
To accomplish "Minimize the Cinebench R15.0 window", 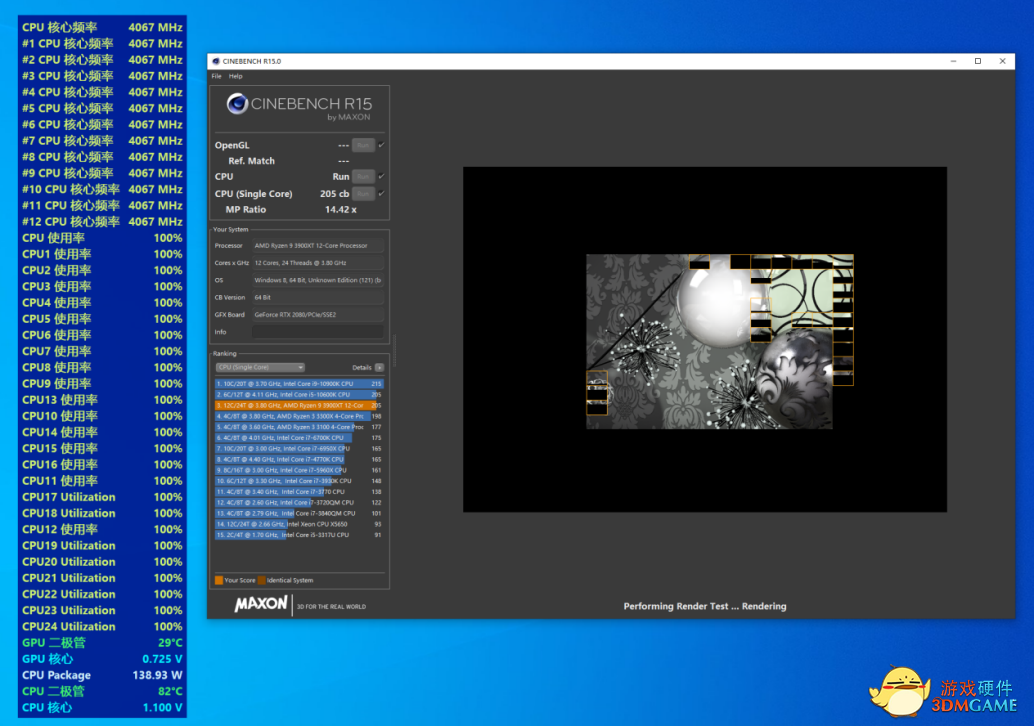I will point(954,61).
